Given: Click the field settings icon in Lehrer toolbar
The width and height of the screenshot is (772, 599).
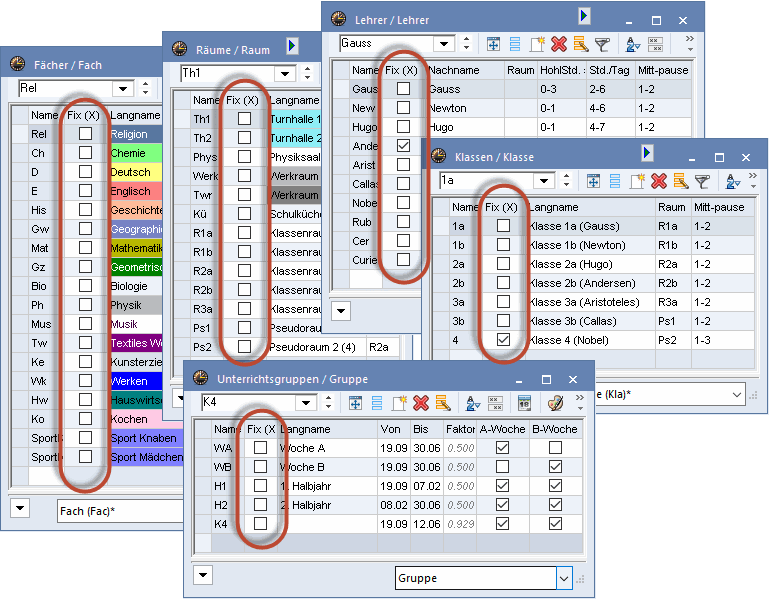Looking at the screenshot, I should pos(655,44).
